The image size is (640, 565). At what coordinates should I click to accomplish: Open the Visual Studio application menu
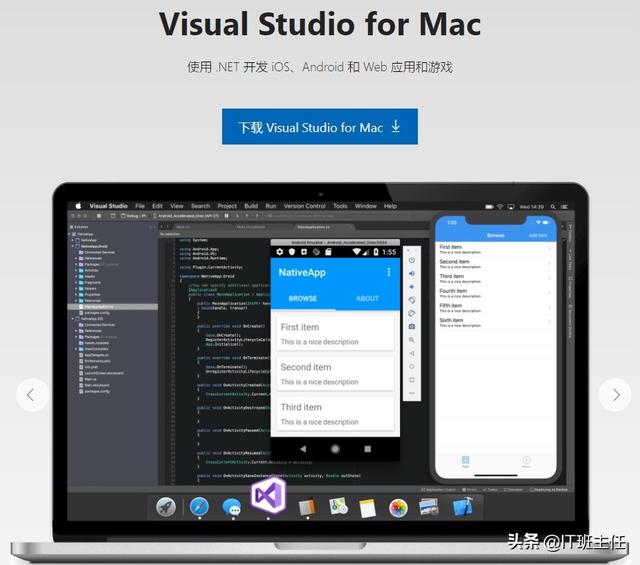click(x=109, y=206)
